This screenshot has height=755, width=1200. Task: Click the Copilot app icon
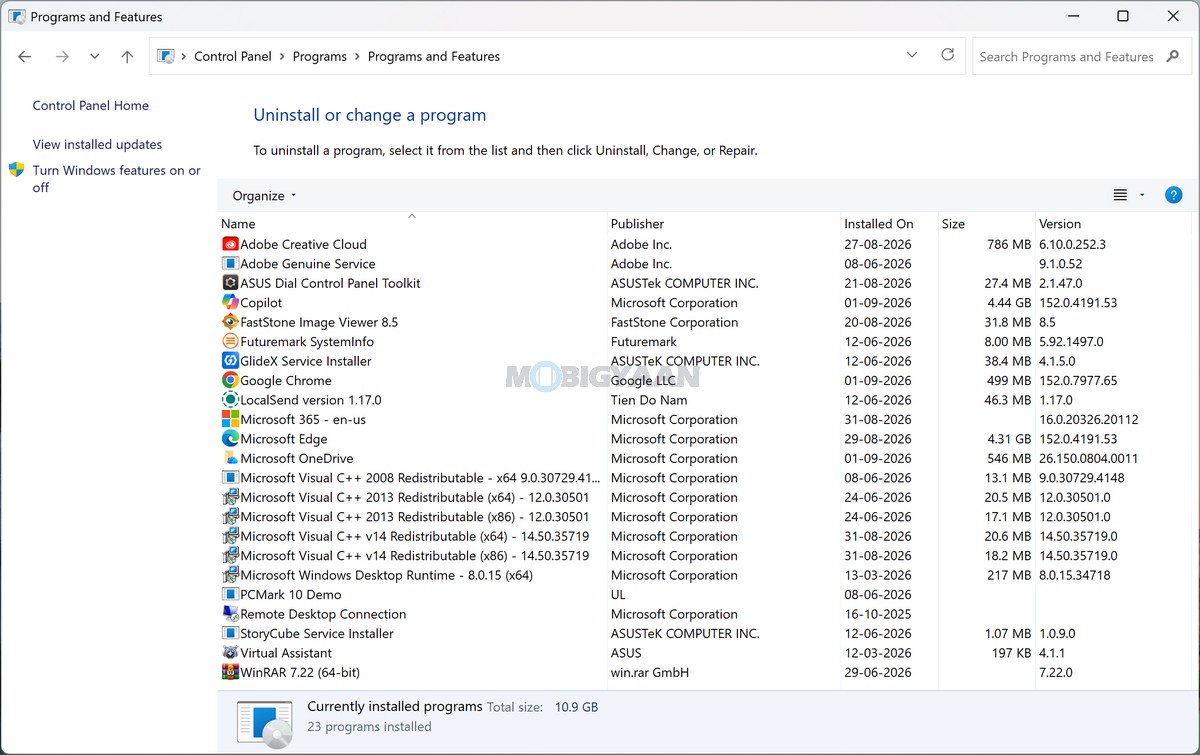pyautogui.click(x=230, y=303)
